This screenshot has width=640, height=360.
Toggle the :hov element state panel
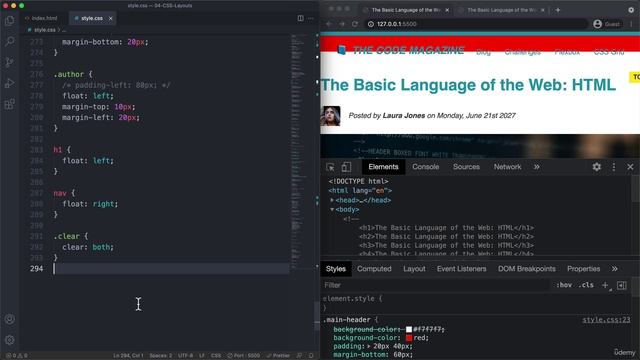(x=564, y=285)
